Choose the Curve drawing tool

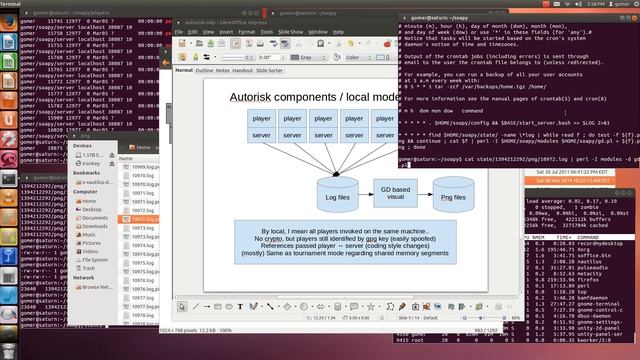[253, 307]
